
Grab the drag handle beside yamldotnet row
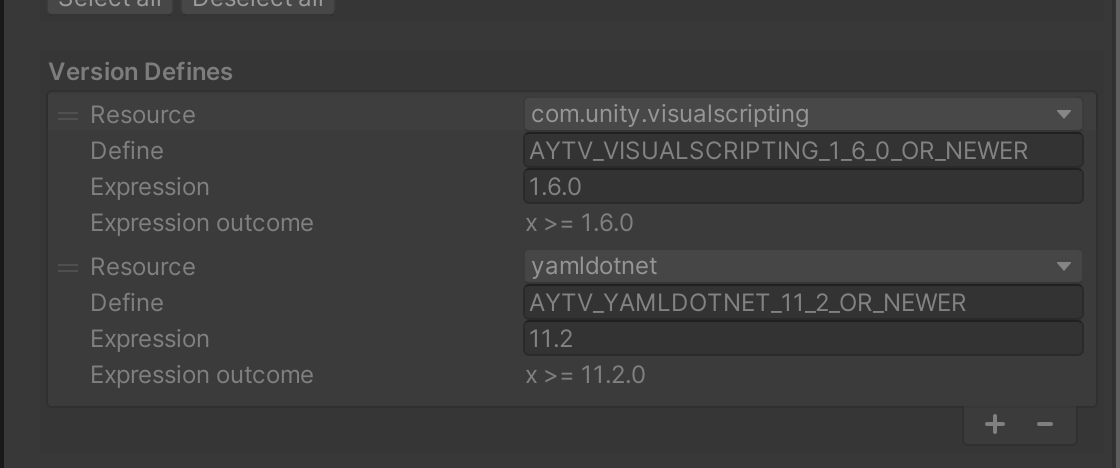coord(68,268)
